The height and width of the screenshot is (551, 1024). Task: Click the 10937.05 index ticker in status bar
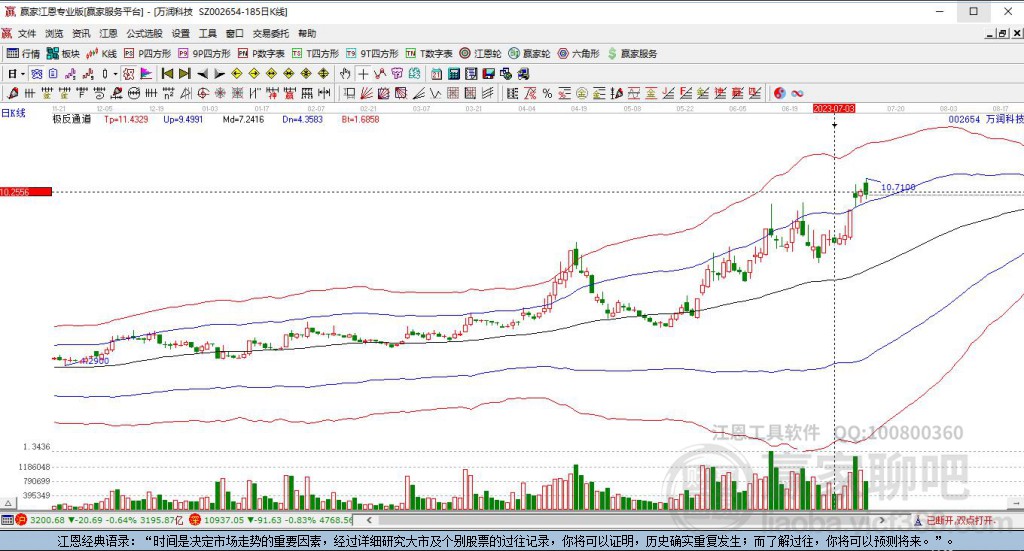pyautogui.click(x=224, y=520)
